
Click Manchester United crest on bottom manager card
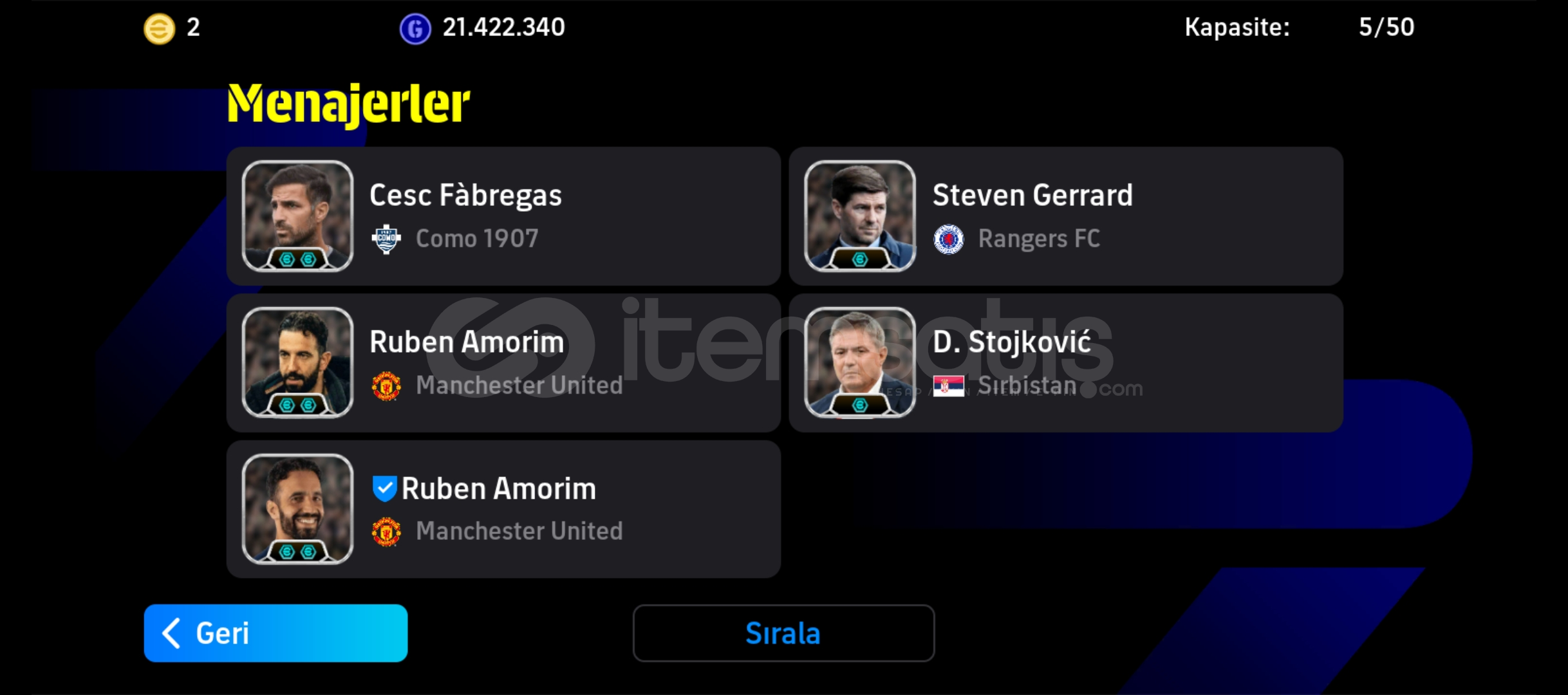[x=386, y=532]
